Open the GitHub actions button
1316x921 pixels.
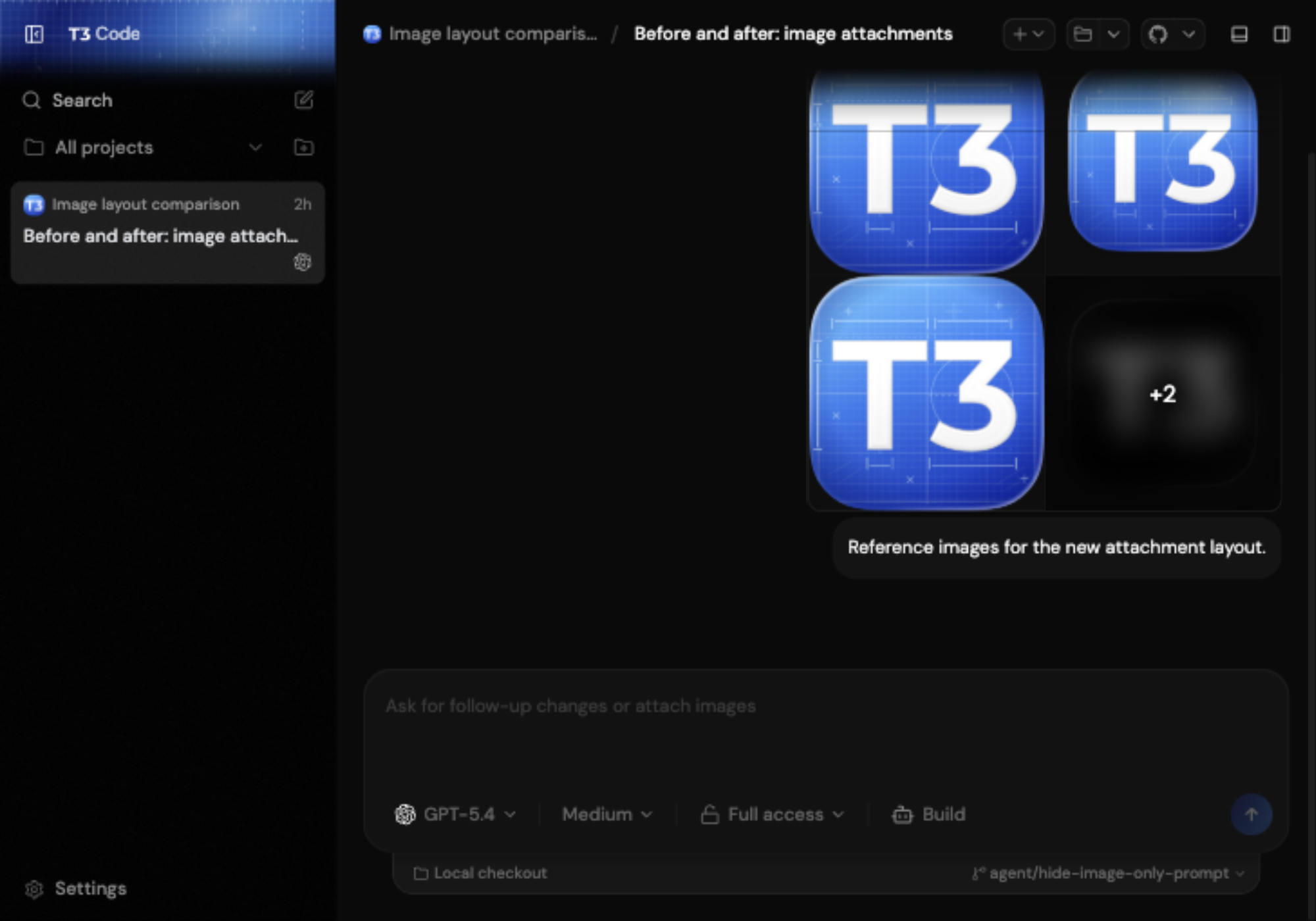coord(1158,34)
